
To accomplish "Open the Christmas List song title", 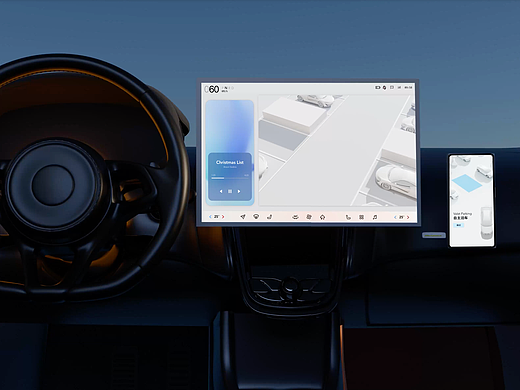I will pos(230,162).
